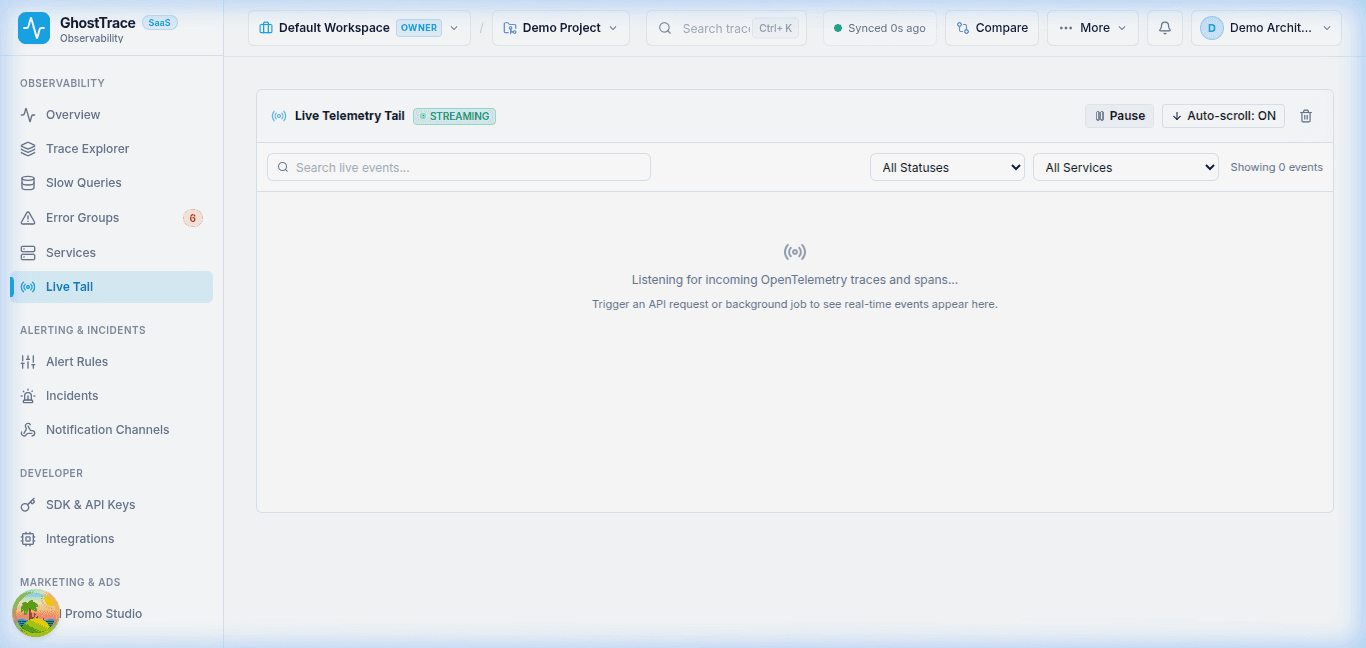
Task: Click the Integrations chip icon
Action: [28, 539]
